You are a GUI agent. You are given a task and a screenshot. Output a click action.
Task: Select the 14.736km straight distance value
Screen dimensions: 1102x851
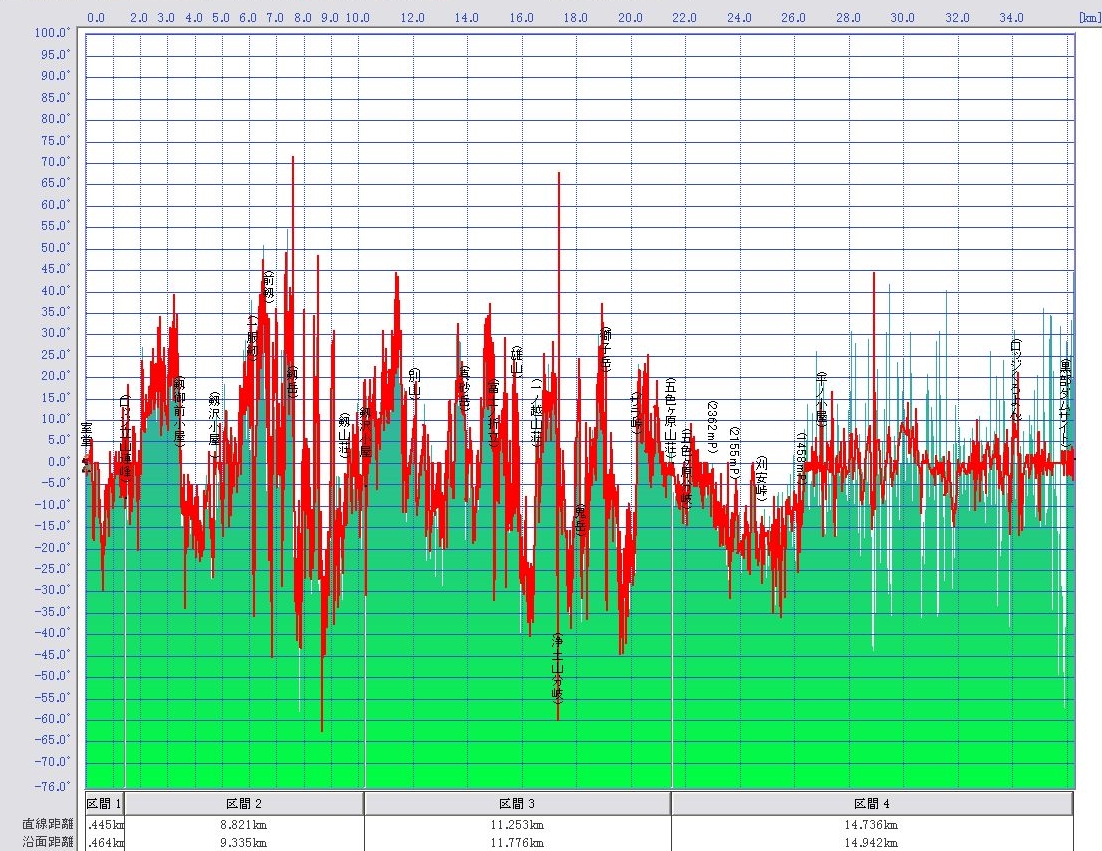[872, 825]
